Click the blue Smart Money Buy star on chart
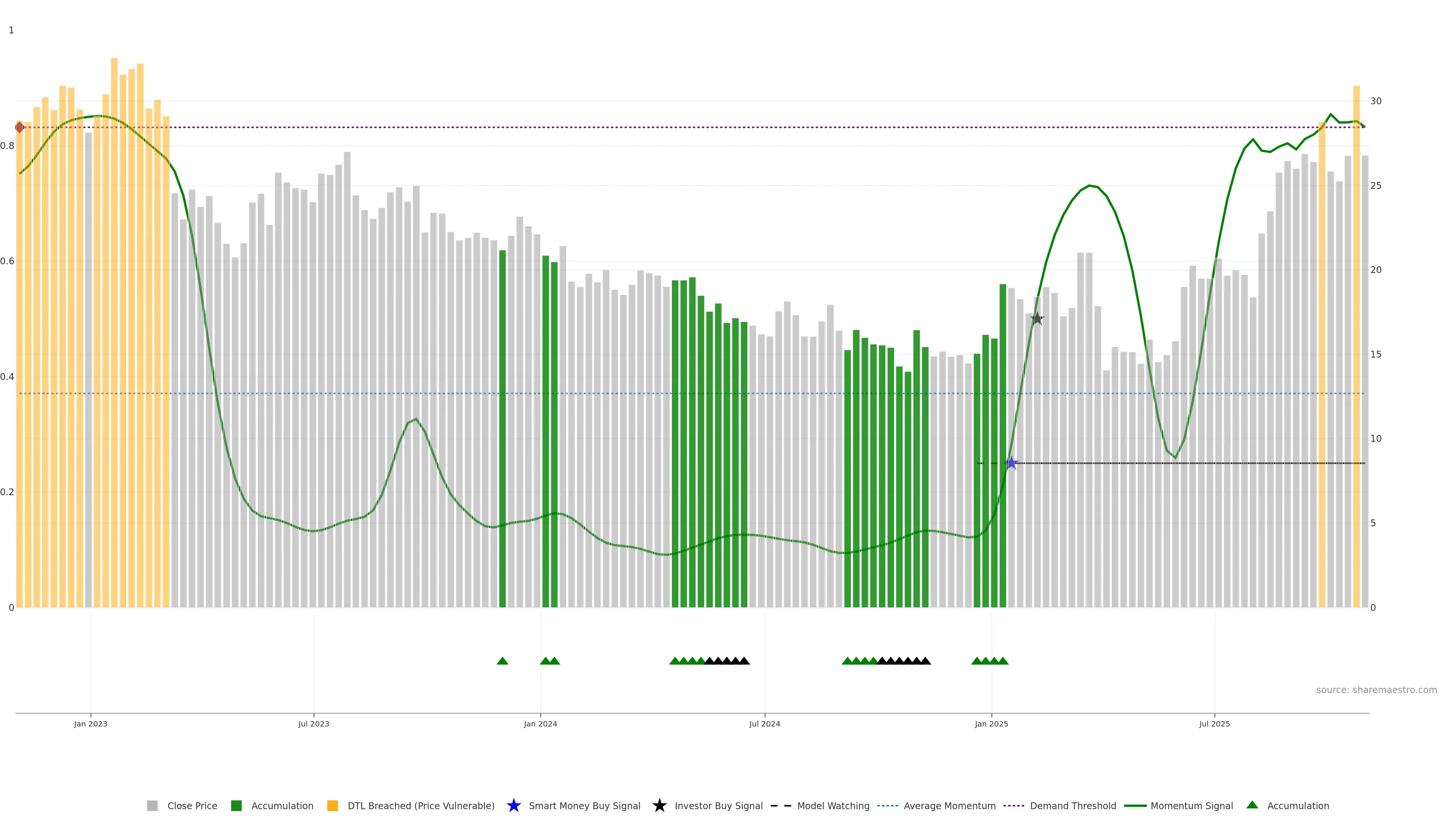Screen dimensions: 1456x819 [x=1011, y=463]
